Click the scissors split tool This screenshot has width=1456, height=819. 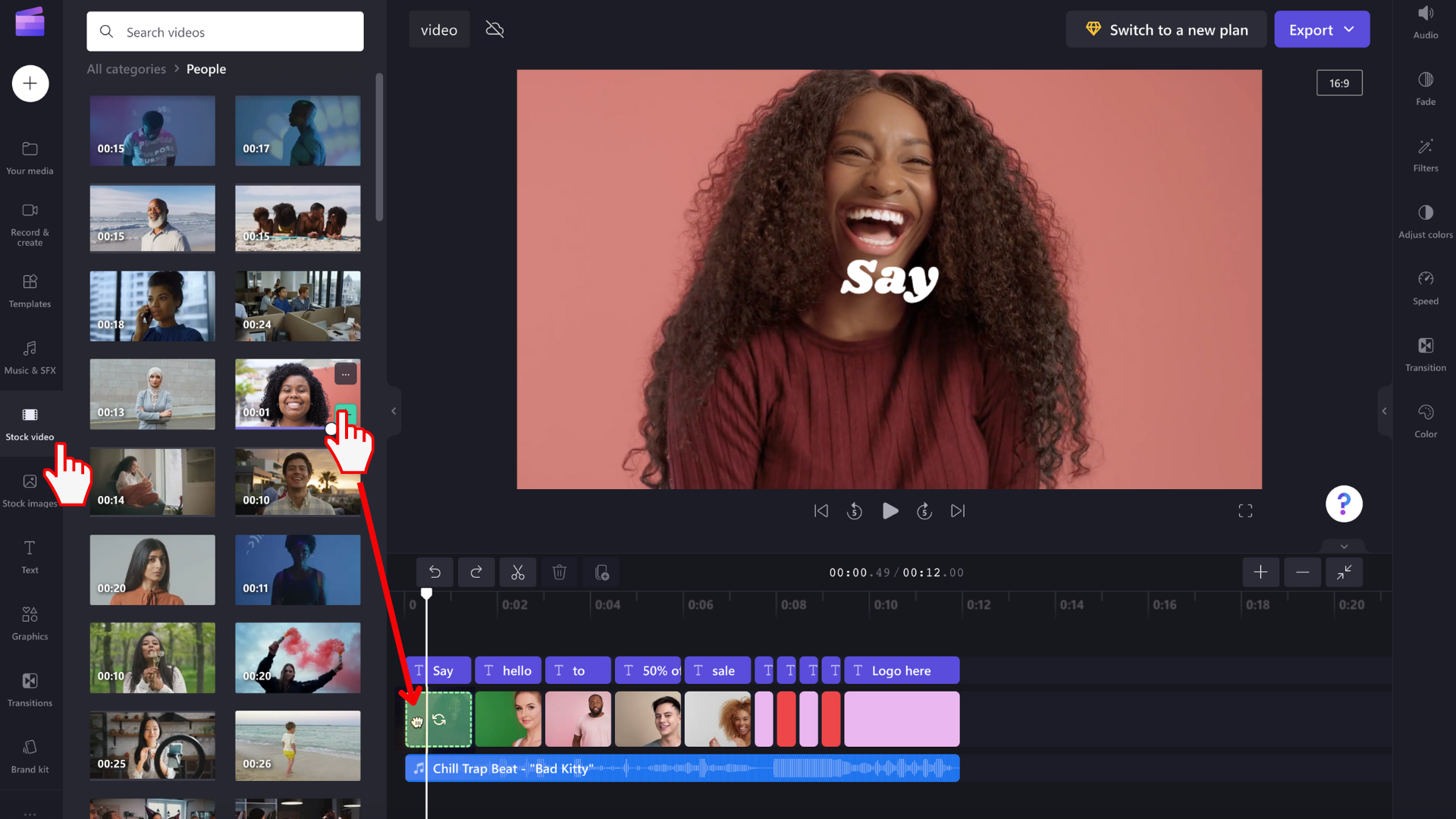tap(517, 573)
